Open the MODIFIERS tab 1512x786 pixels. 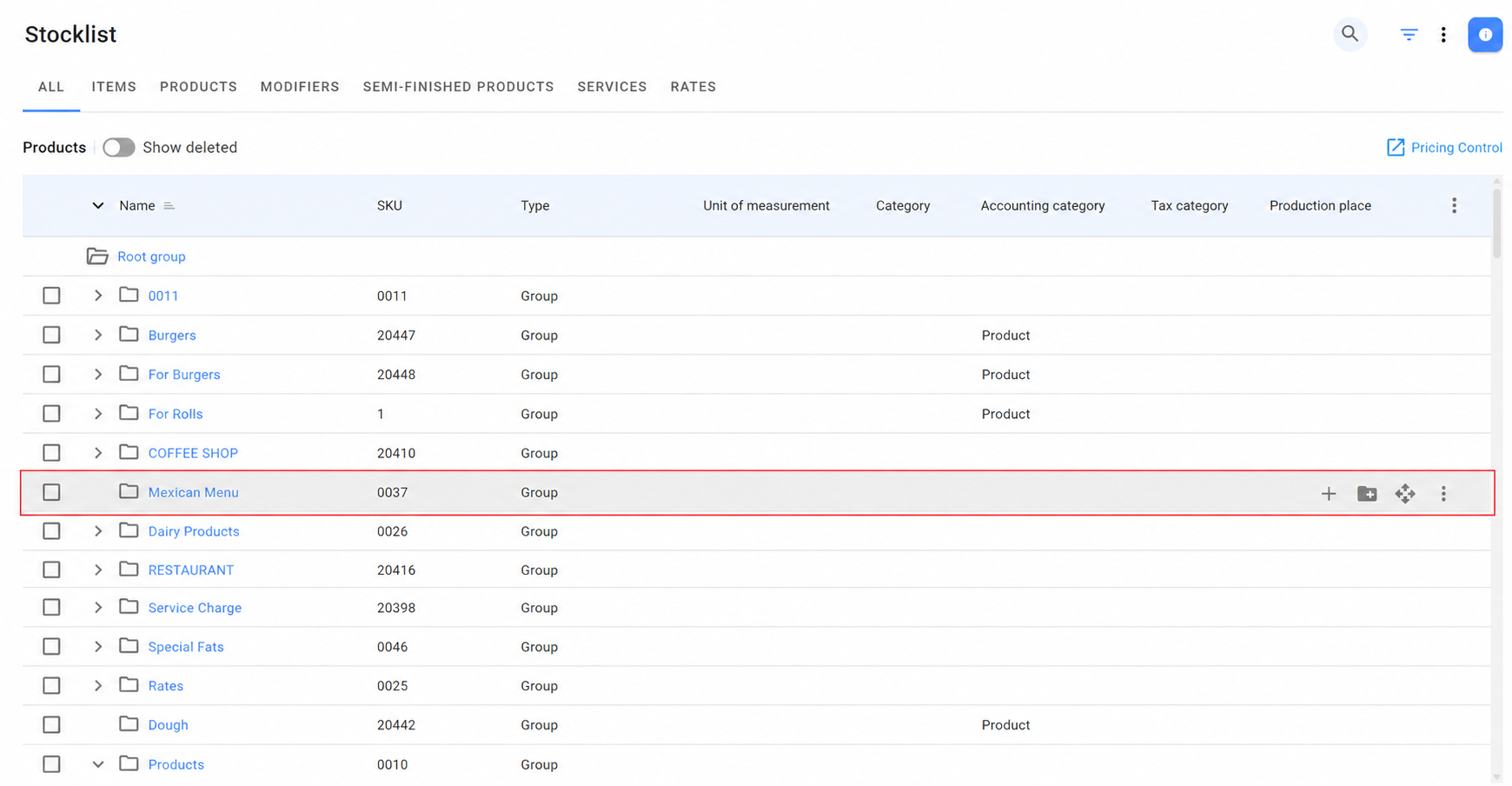click(x=300, y=87)
